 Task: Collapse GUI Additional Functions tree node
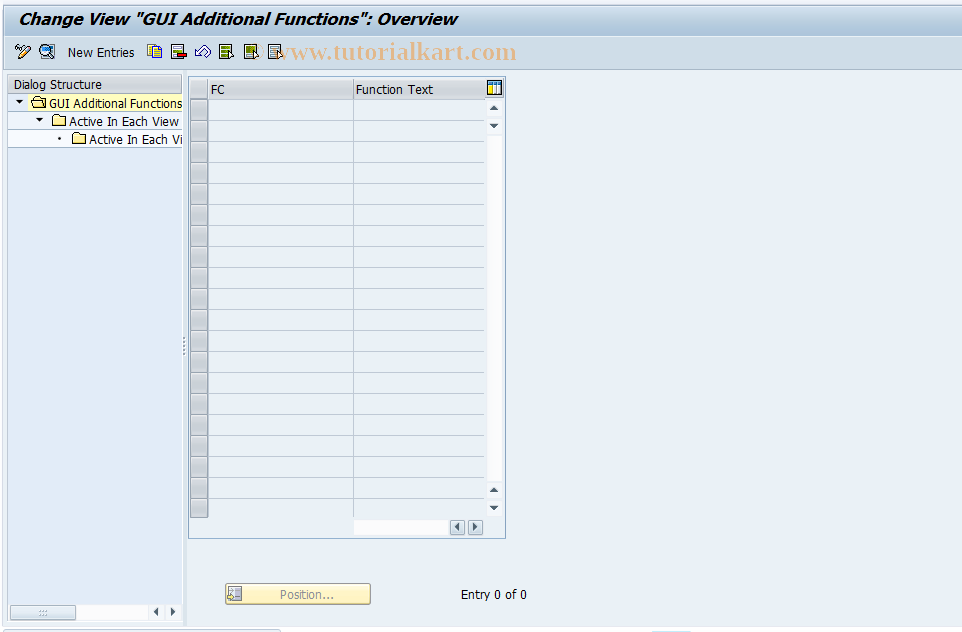click(x=20, y=102)
